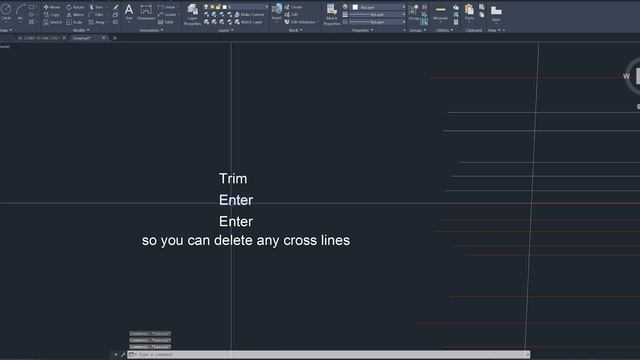Select Match Properties tool
640x360 pixels.
click(332, 15)
